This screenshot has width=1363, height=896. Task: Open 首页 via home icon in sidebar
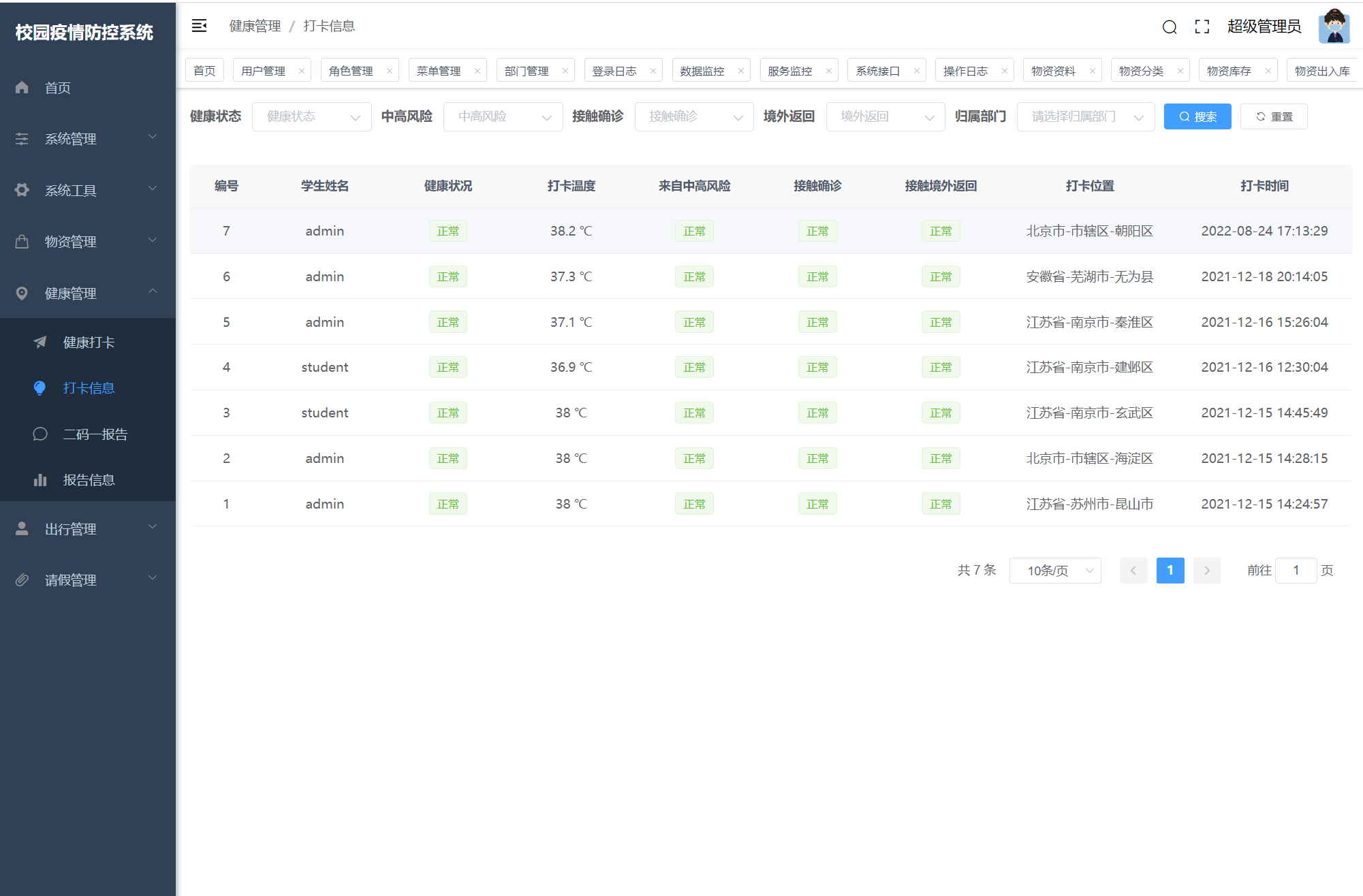(22, 88)
